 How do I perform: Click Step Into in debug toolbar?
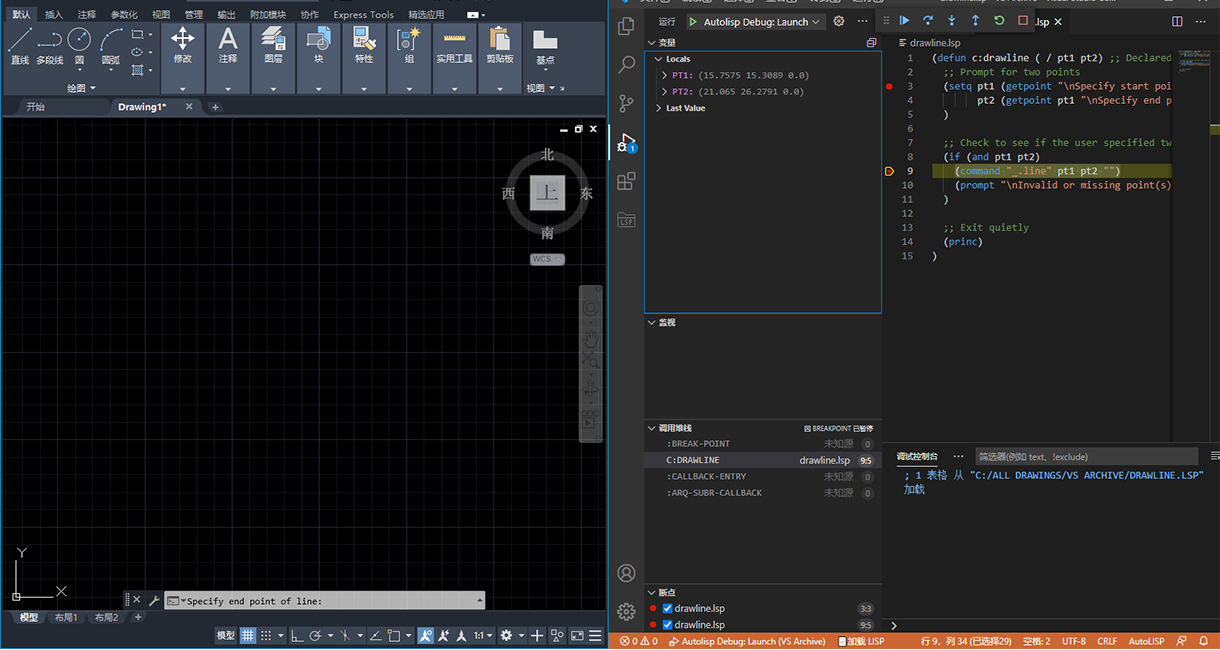tap(951, 21)
